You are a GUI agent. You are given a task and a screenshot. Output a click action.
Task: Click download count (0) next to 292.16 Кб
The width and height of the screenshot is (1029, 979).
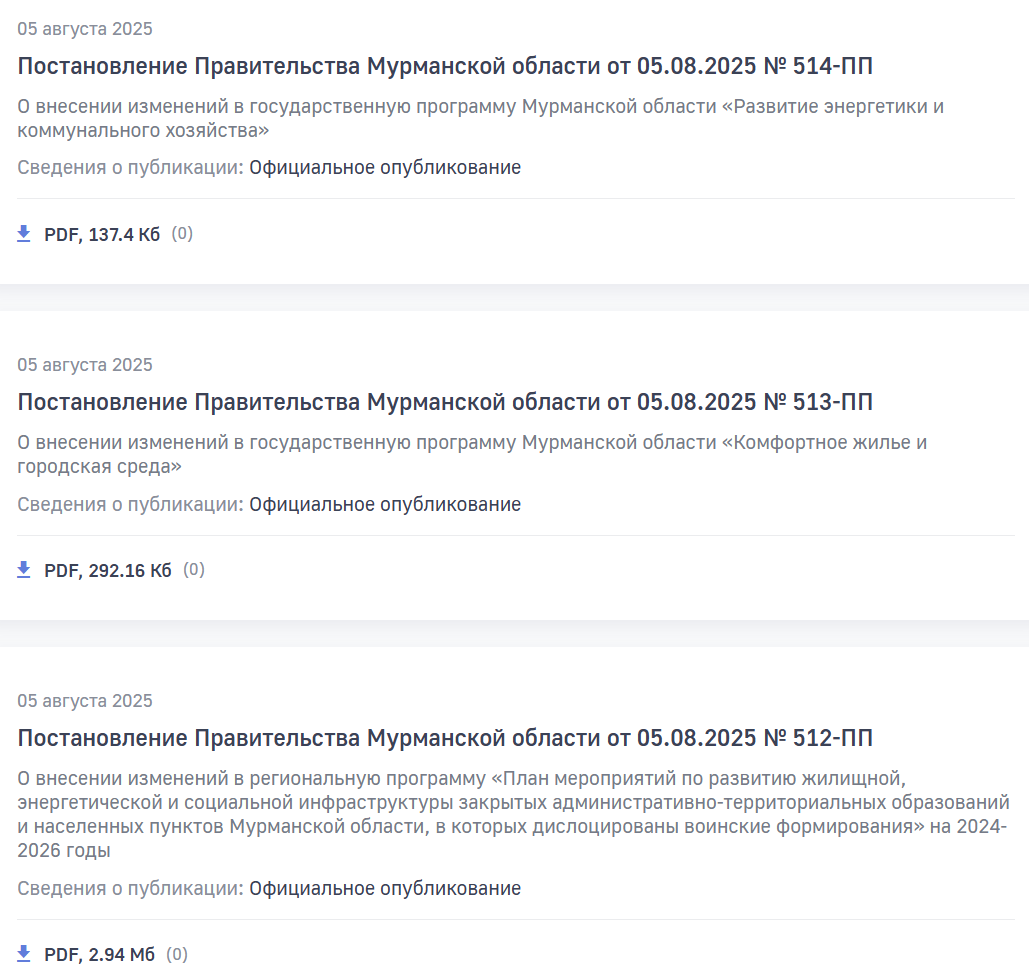point(194,570)
